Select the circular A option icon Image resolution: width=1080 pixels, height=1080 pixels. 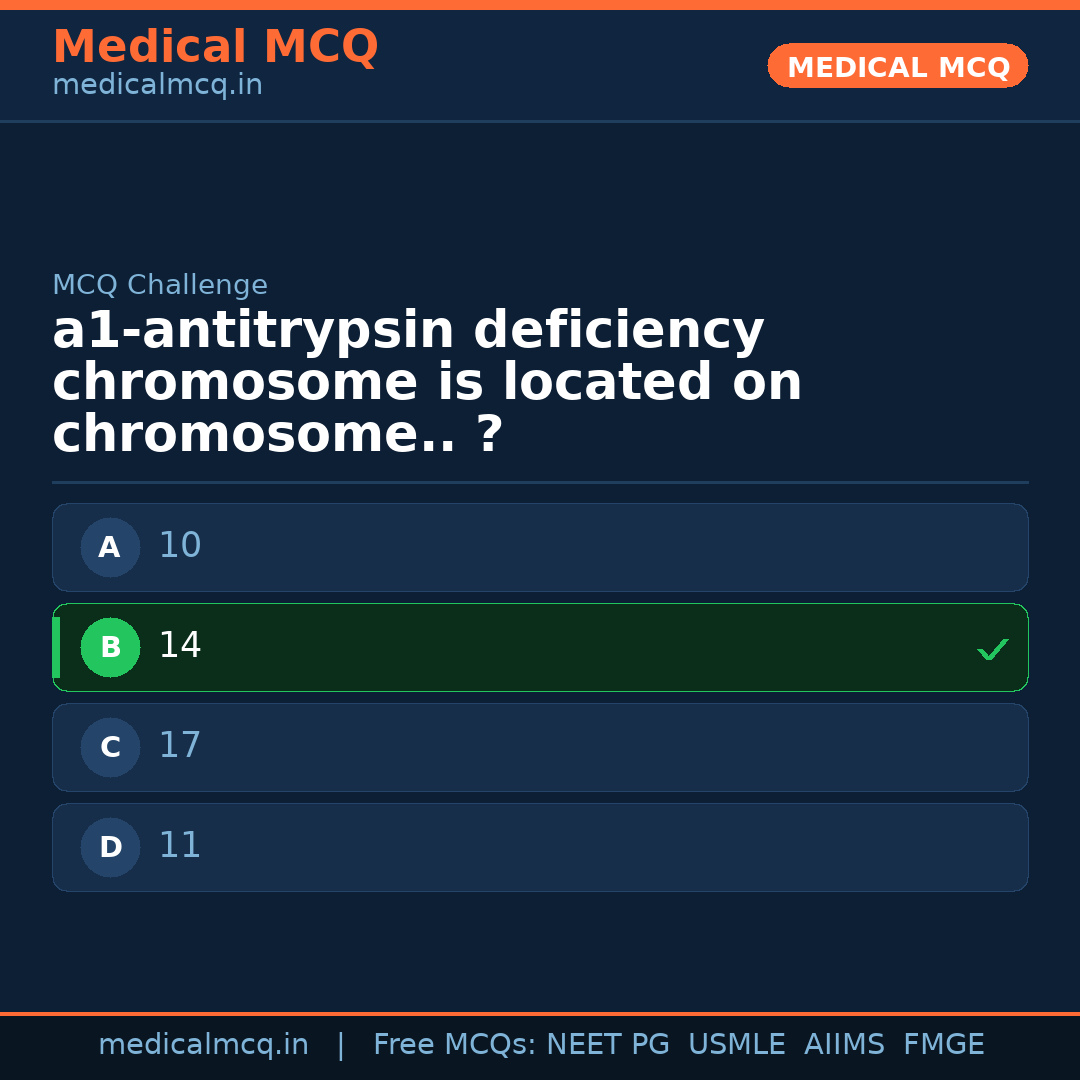coord(110,548)
